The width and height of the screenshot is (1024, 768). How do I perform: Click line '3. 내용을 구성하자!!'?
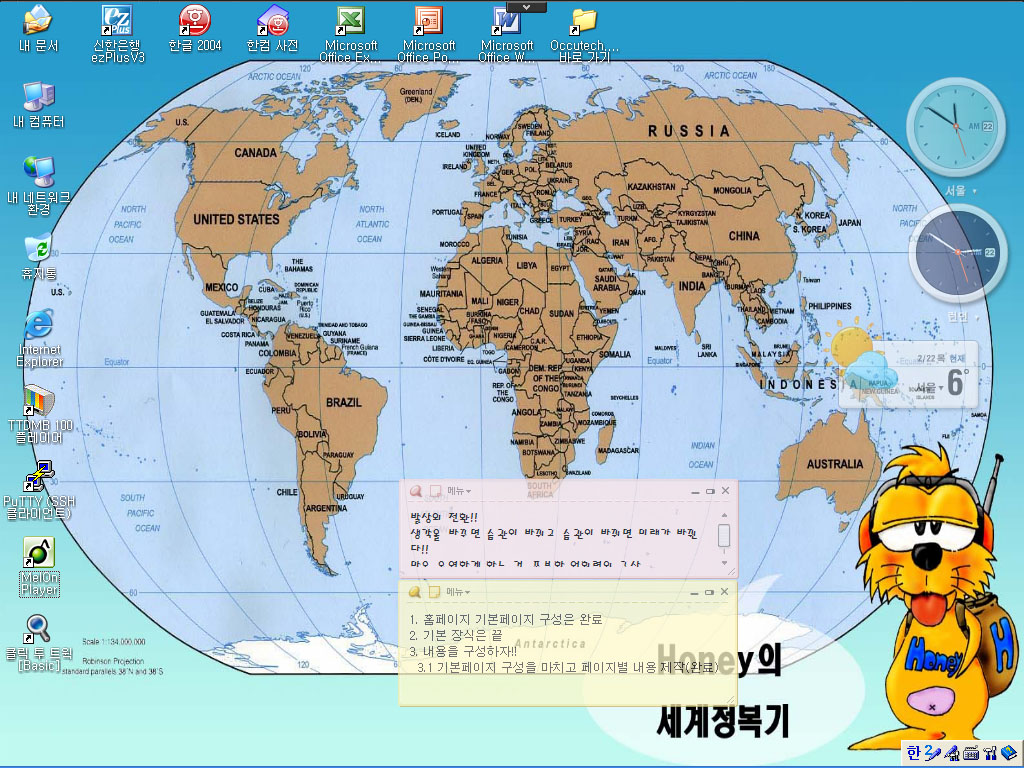click(x=462, y=651)
